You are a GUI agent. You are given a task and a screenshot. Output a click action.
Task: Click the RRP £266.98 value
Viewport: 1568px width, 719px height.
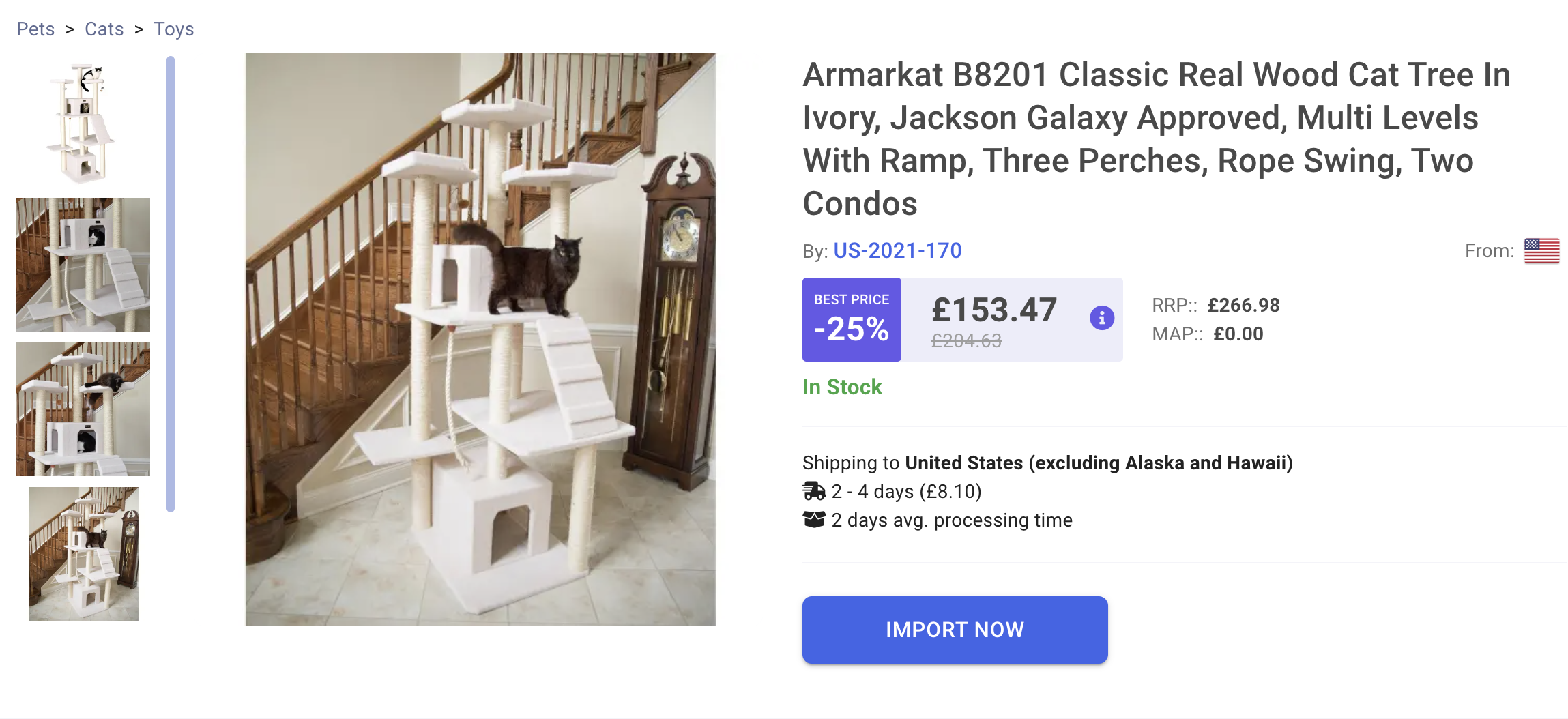point(1243,306)
